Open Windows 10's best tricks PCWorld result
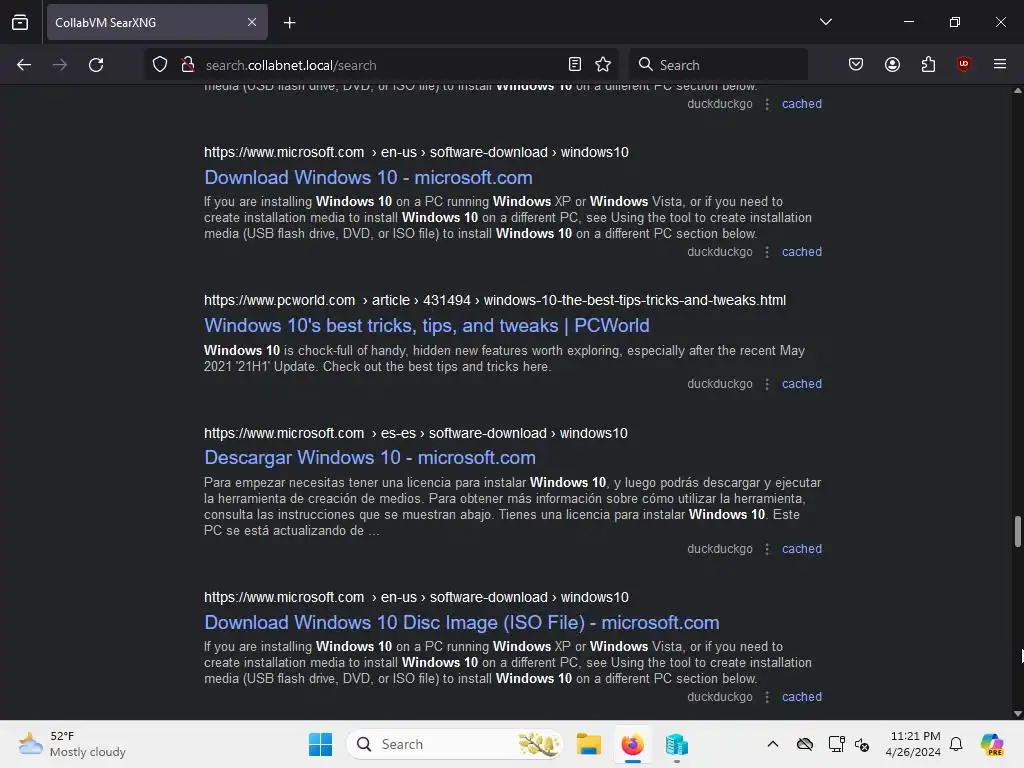This screenshot has height=768, width=1024. pos(426,326)
